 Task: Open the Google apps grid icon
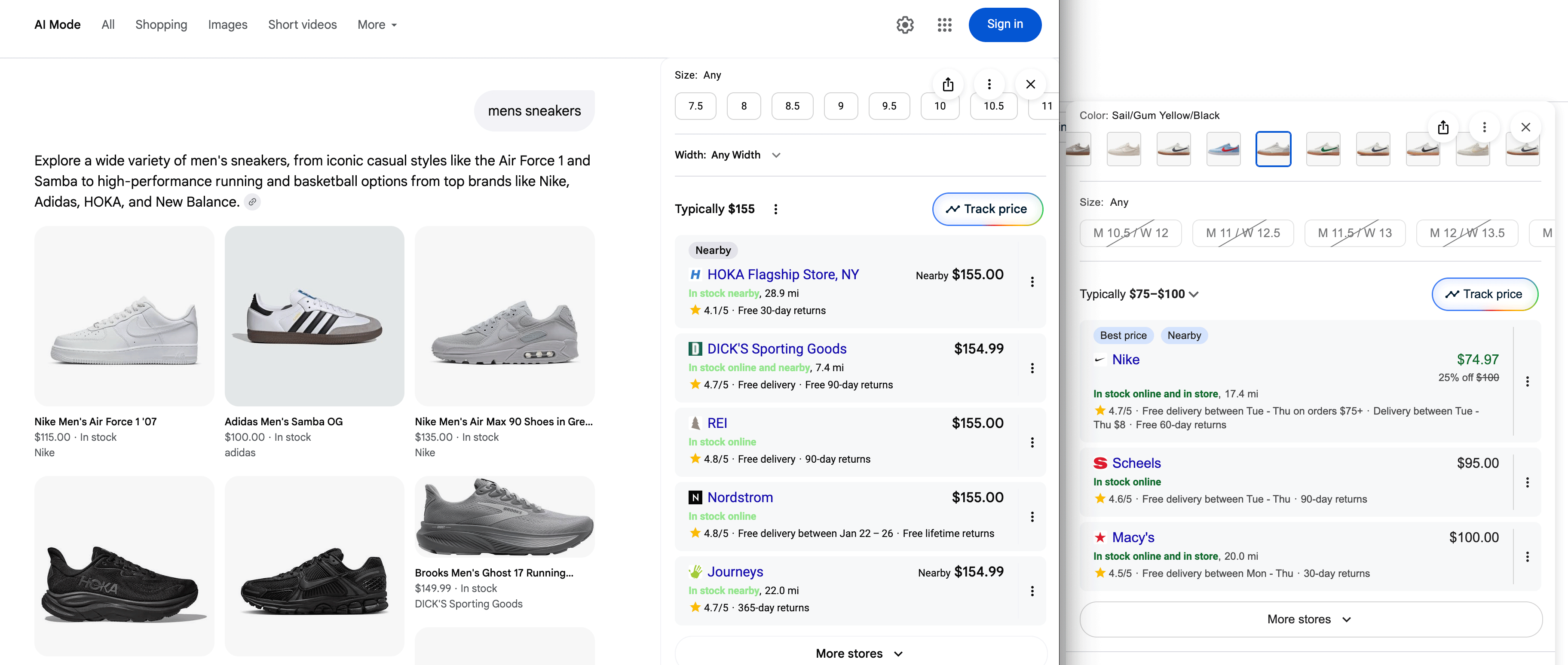point(944,24)
